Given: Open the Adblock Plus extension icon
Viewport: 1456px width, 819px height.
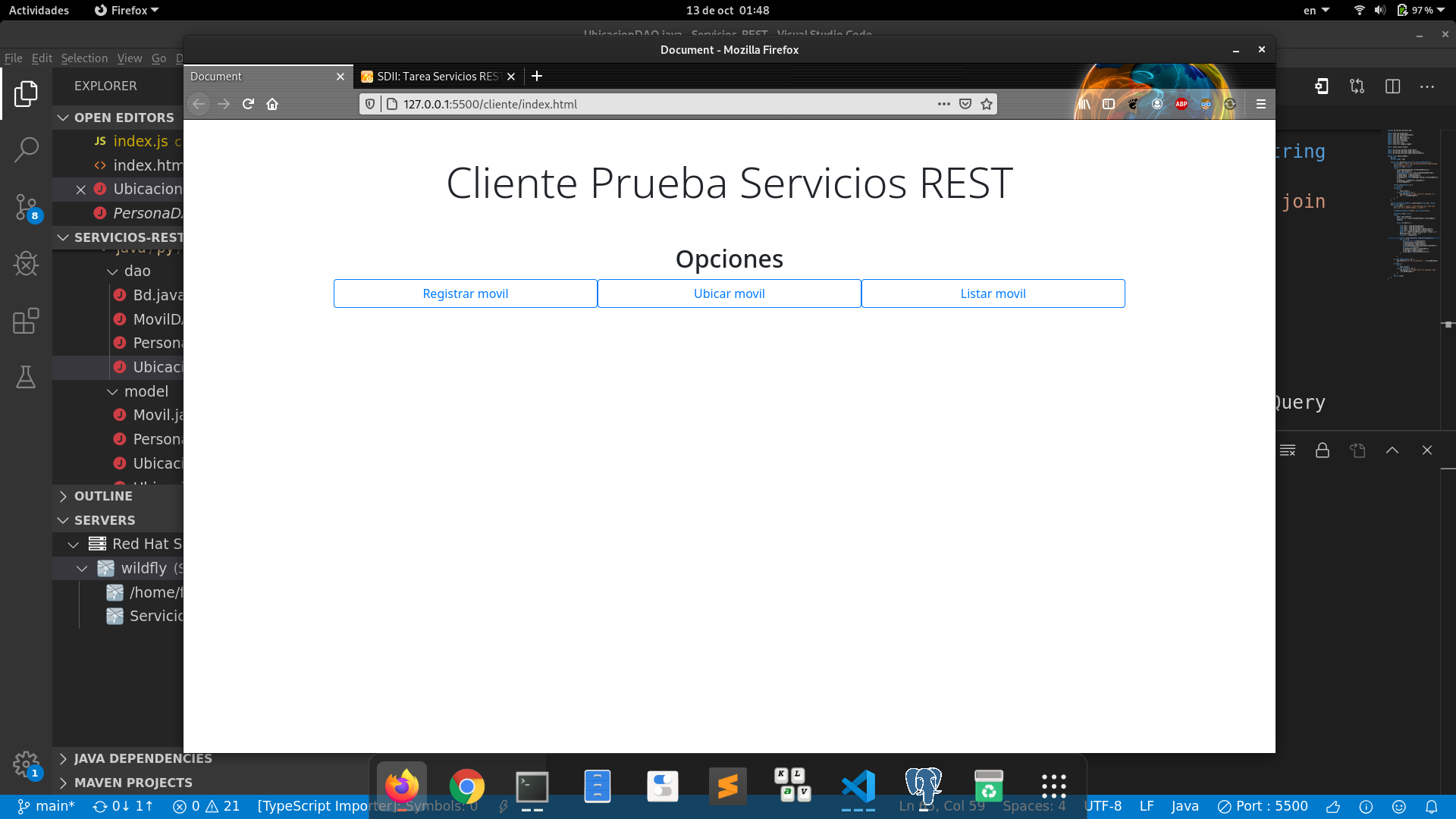Looking at the screenshot, I should pos(1181,104).
